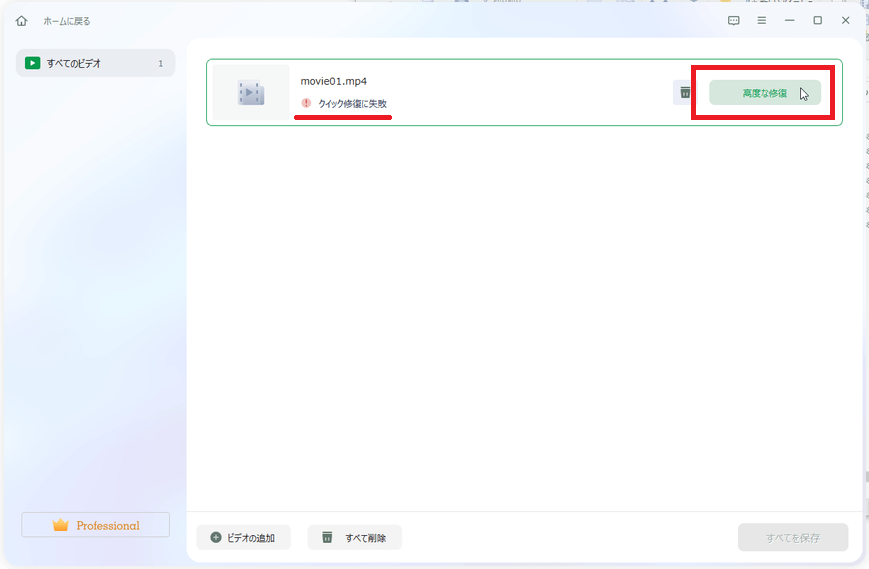The image size is (869, 569).
Task: Click the クイック修復に失敗 status text
Action: [x=351, y=103]
